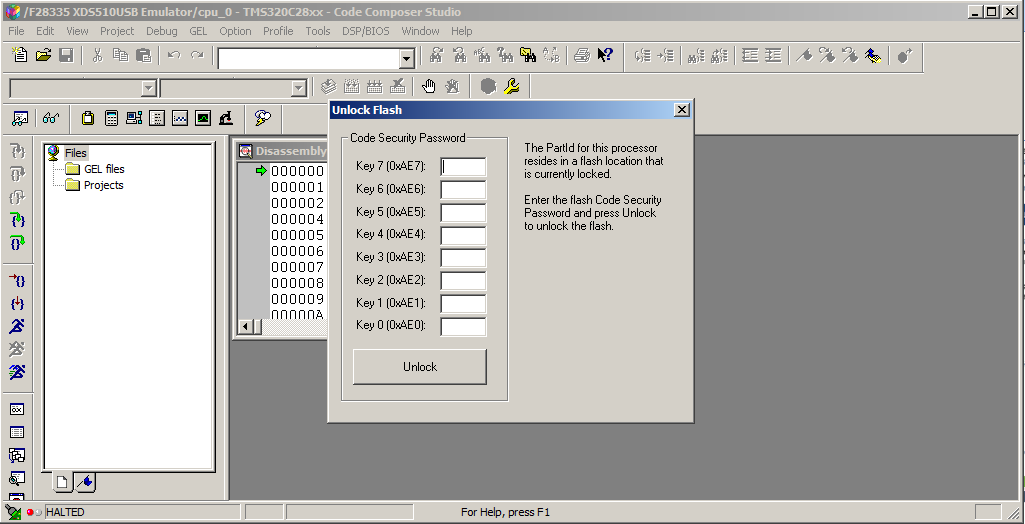Screen dimensions: 1025x524
Task: Open the search text combo box dropdown
Action: [x=407, y=59]
